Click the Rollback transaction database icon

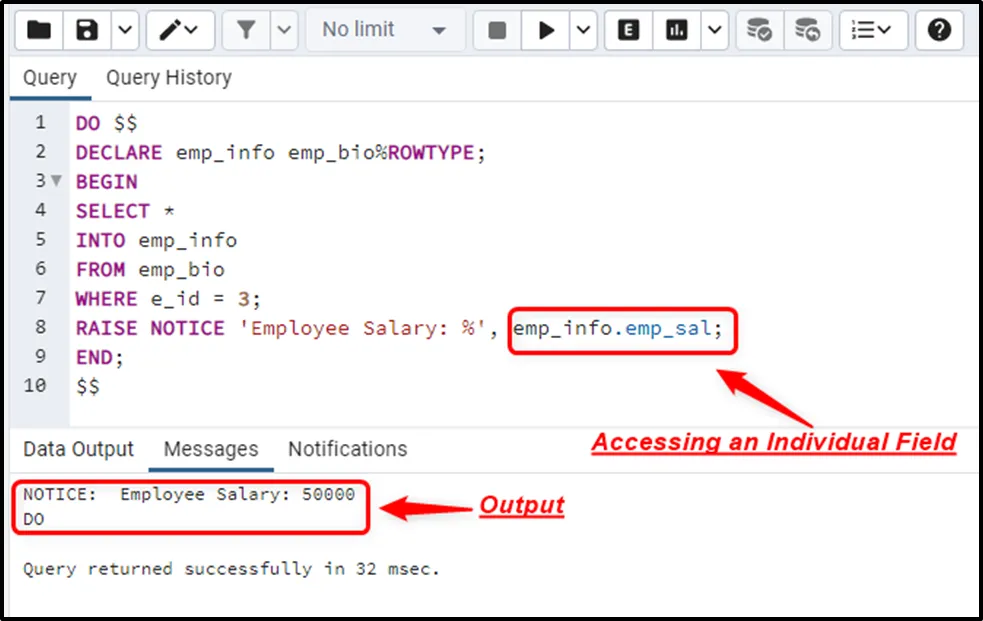coord(807,30)
